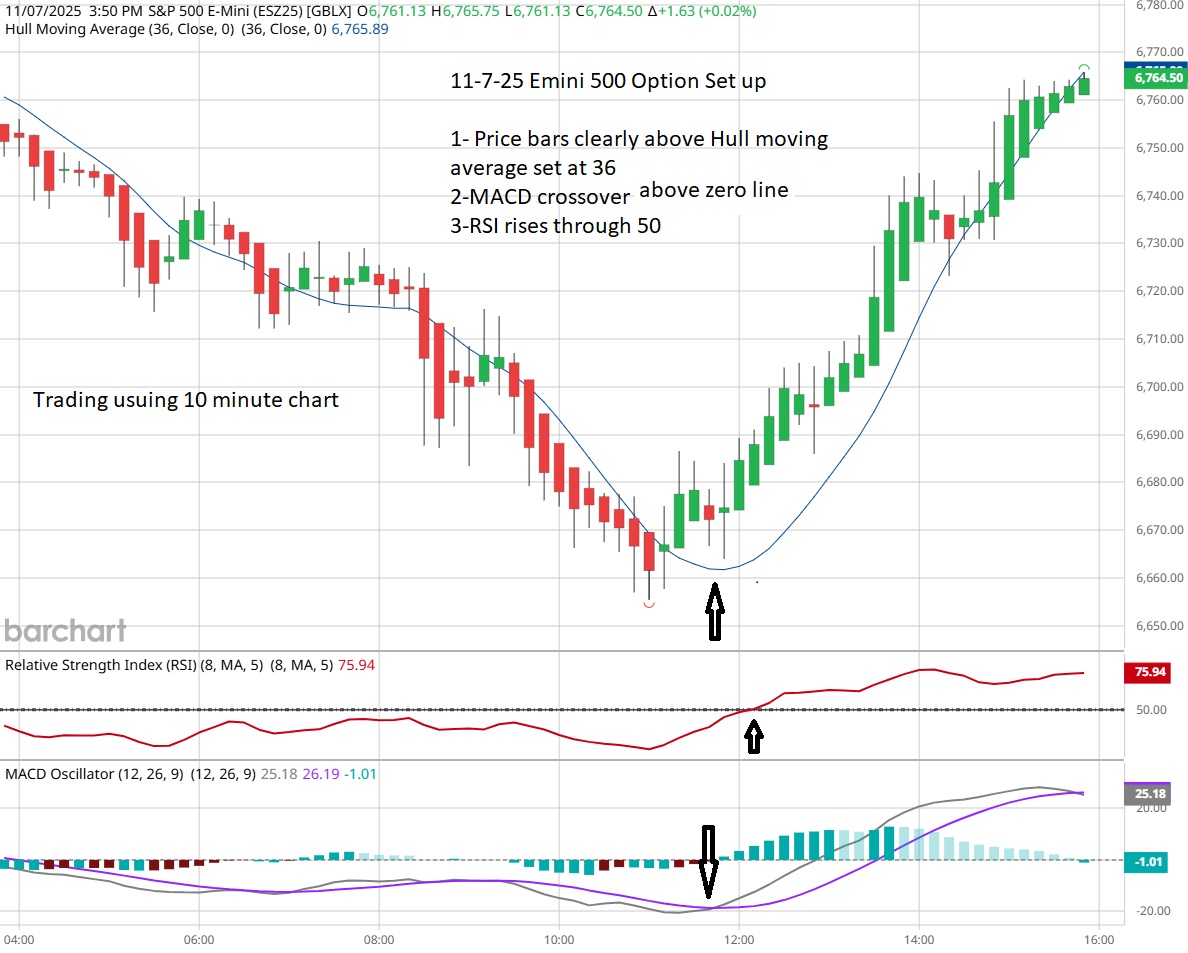1188x953 pixels.
Task: Select the 'Trading using 10 minute chart' annotation
Action: tap(186, 400)
